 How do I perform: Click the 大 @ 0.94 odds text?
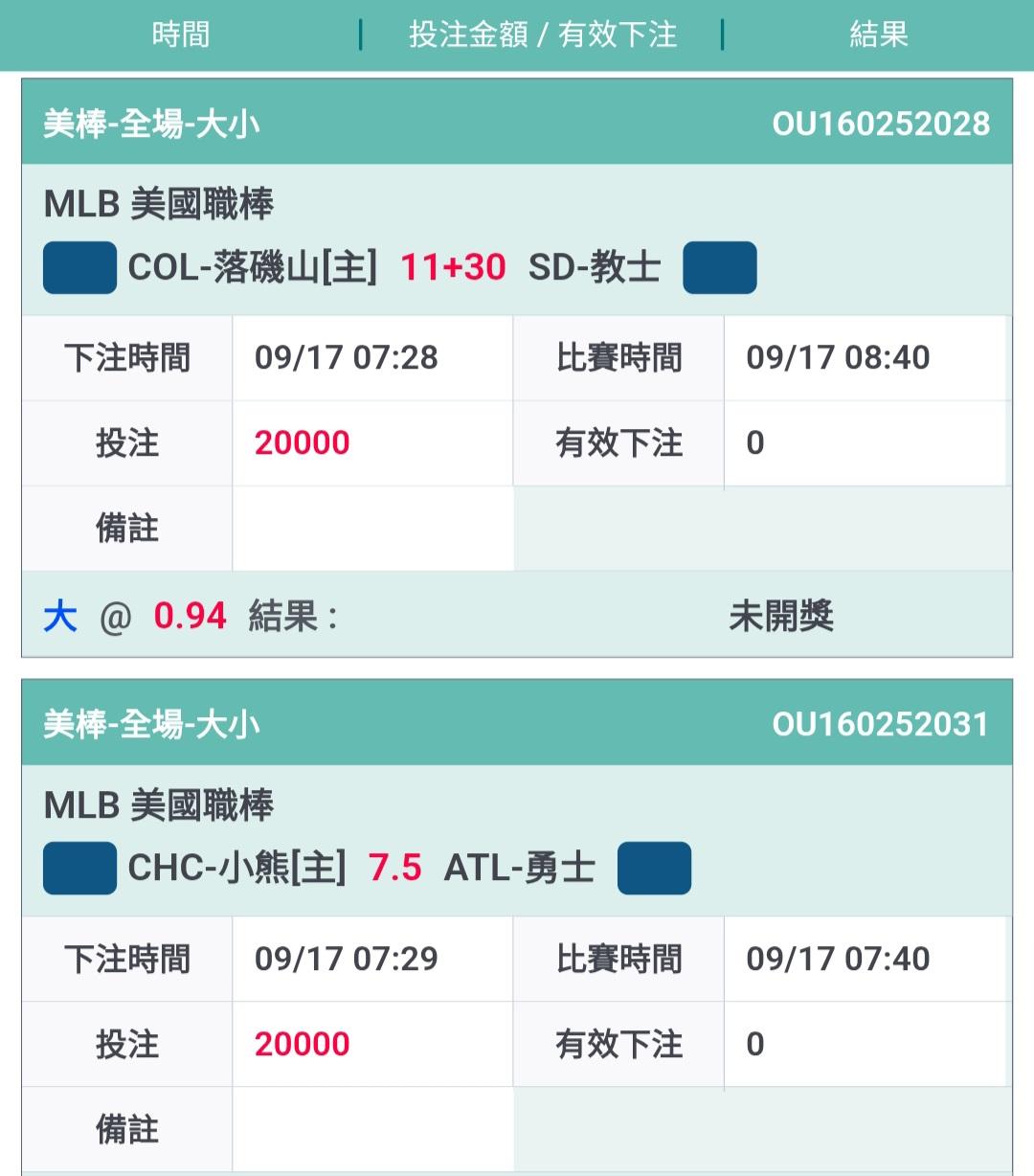(135, 616)
